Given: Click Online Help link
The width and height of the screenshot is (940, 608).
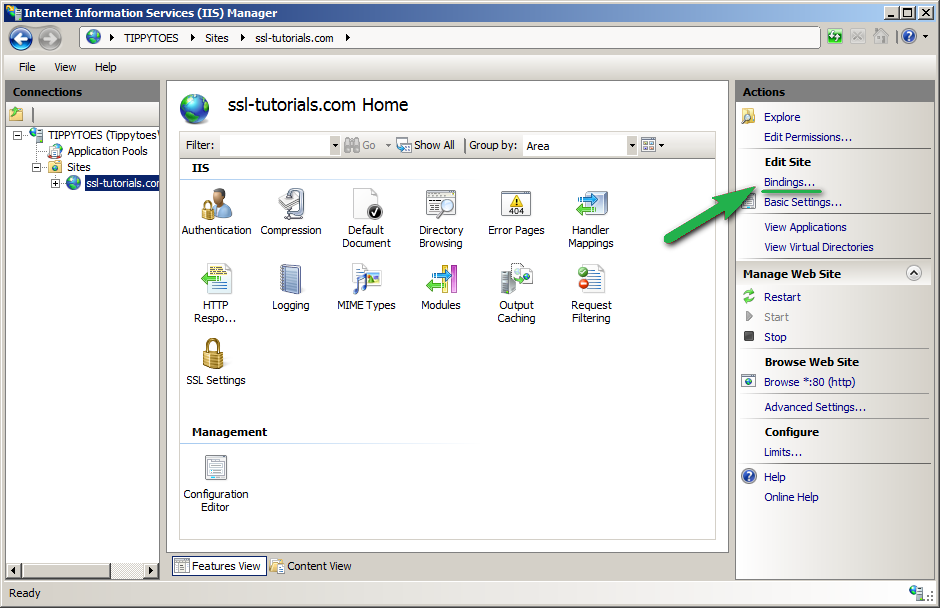Looking at the screenshot, I should click(x=791, y=497).
